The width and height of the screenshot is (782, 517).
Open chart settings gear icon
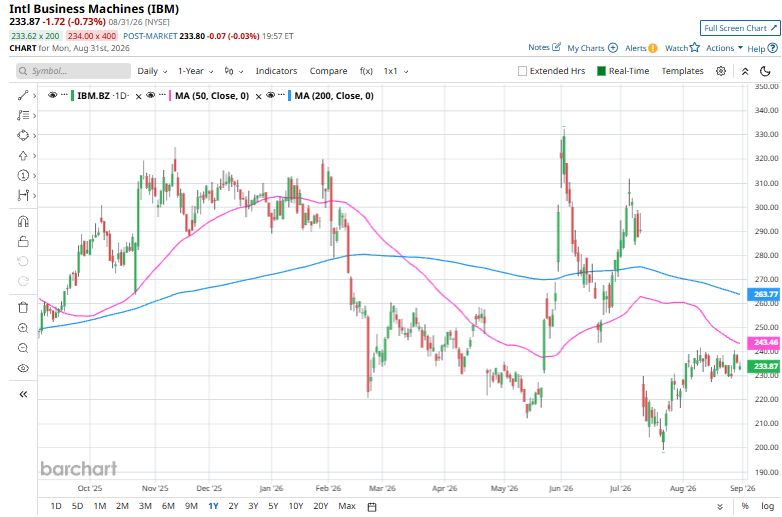pos(721,71)
